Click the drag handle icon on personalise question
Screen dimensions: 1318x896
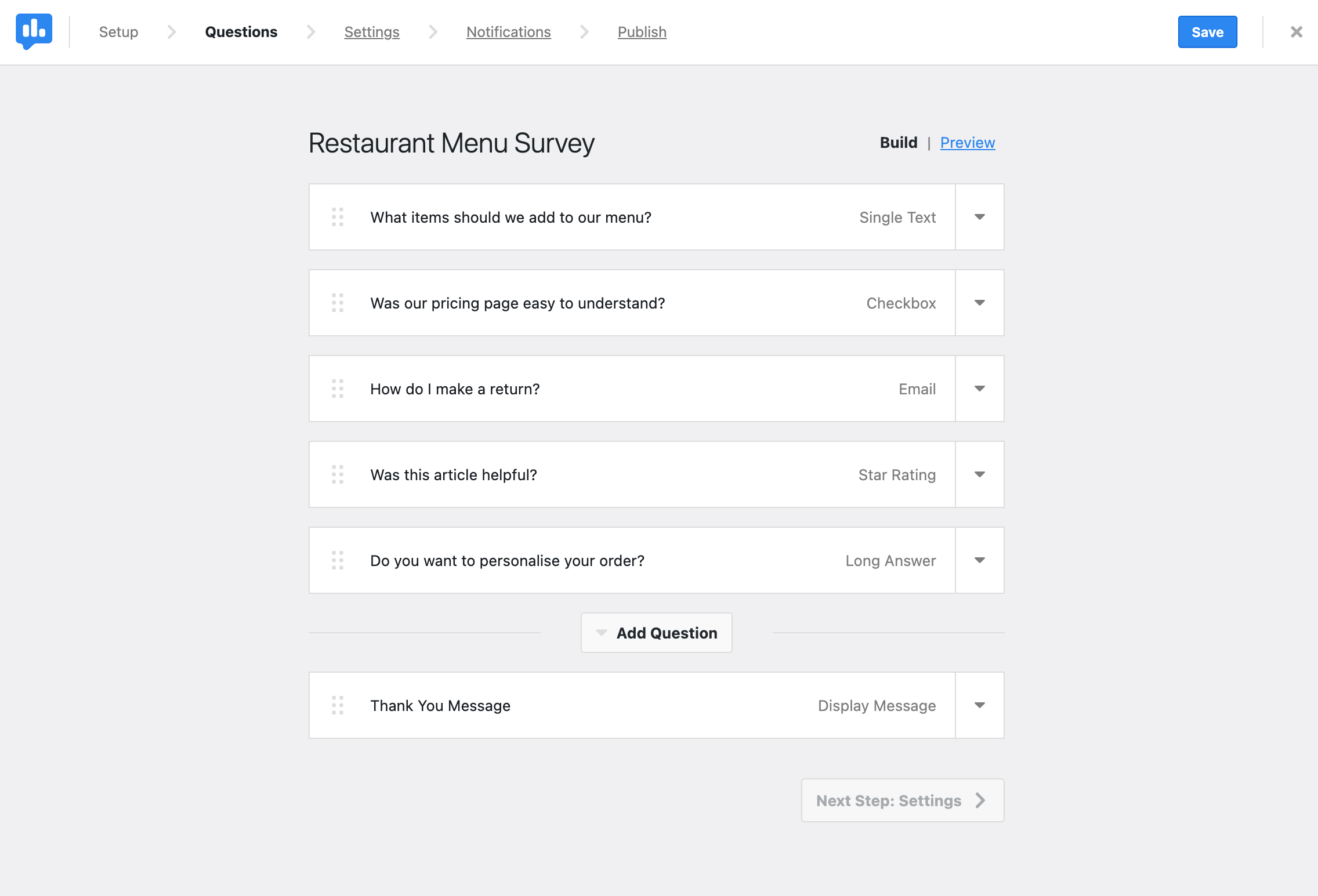[339, 560]
